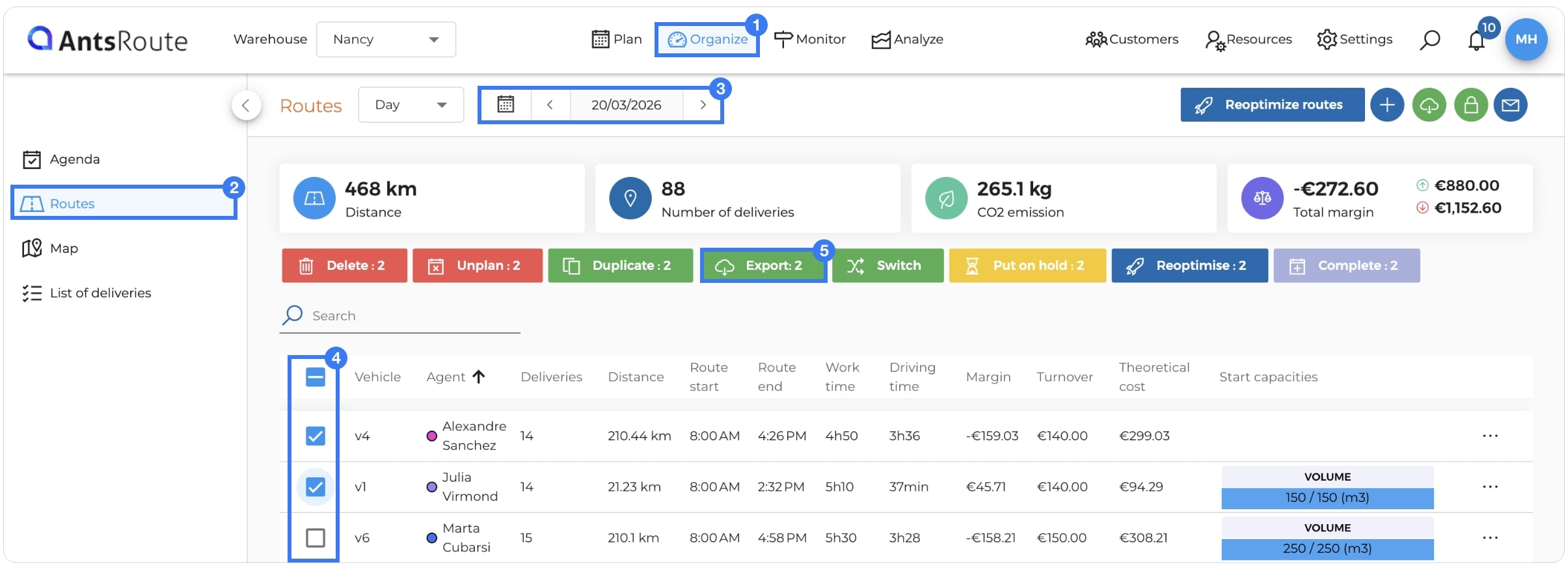Open options menu for Marta Cubarsi row
Viewport: 1568px width, 571px height.
point(1490,538)
